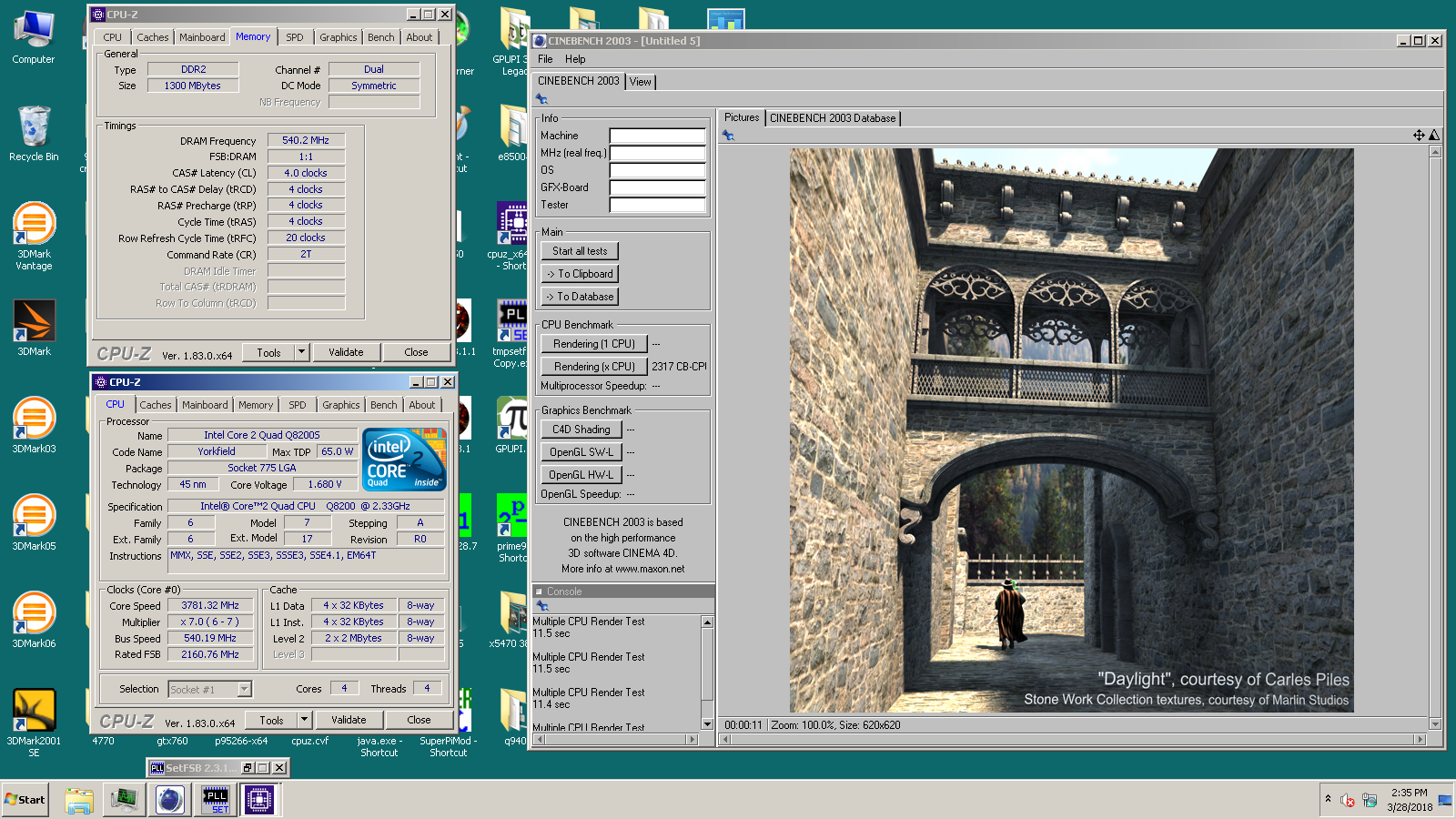Click the muted volume tray icon
The height and width of the screenshot is (819, 1456).
coord(1348,800)
